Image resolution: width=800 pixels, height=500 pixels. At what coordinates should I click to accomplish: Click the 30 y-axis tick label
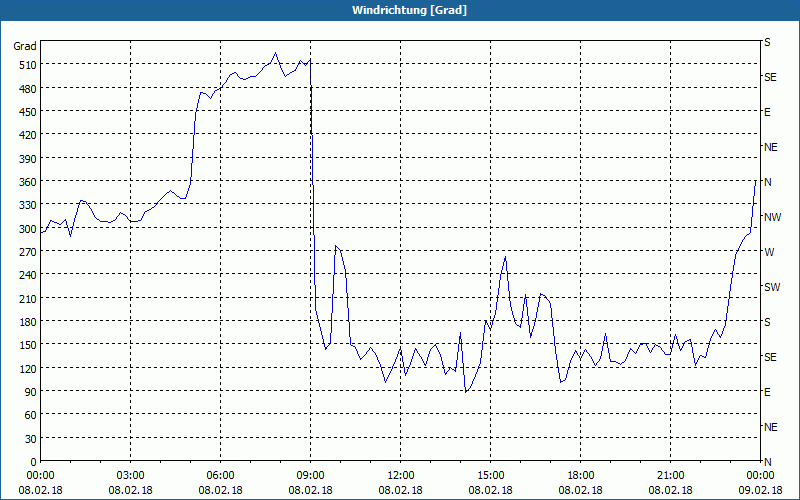pos(31,438)
